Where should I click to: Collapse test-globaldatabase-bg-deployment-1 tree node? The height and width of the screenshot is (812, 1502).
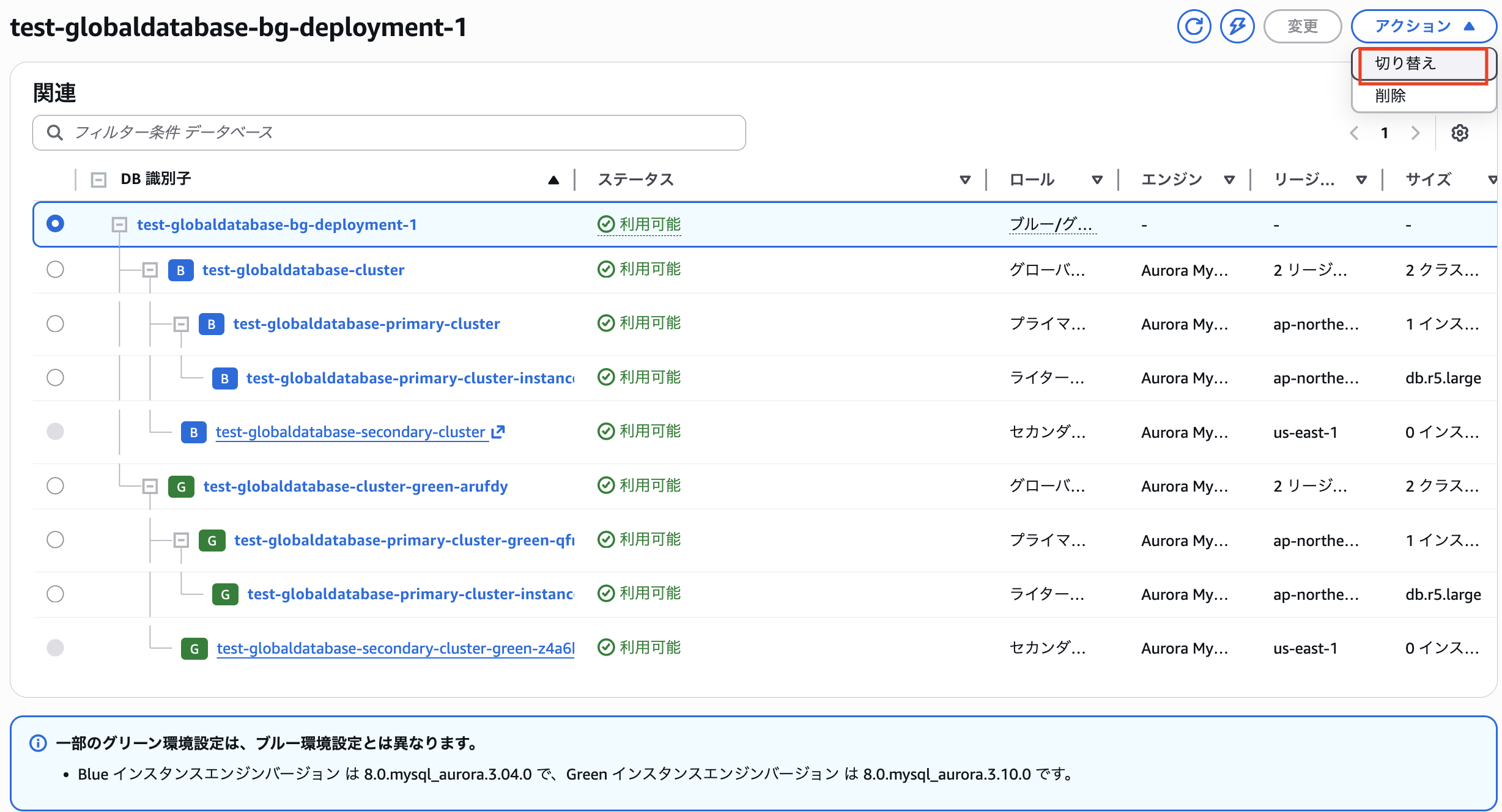pyautogui.click(x=119, y=224)
